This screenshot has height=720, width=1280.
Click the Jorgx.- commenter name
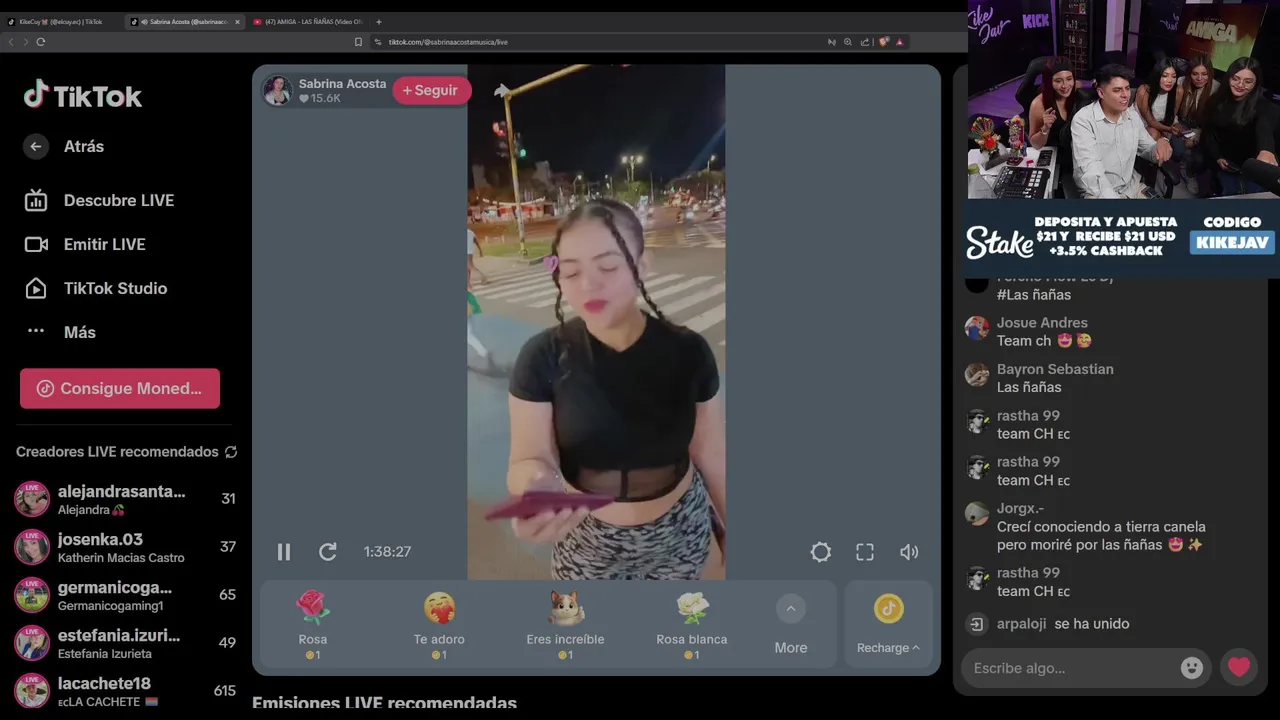(1020, 508)
